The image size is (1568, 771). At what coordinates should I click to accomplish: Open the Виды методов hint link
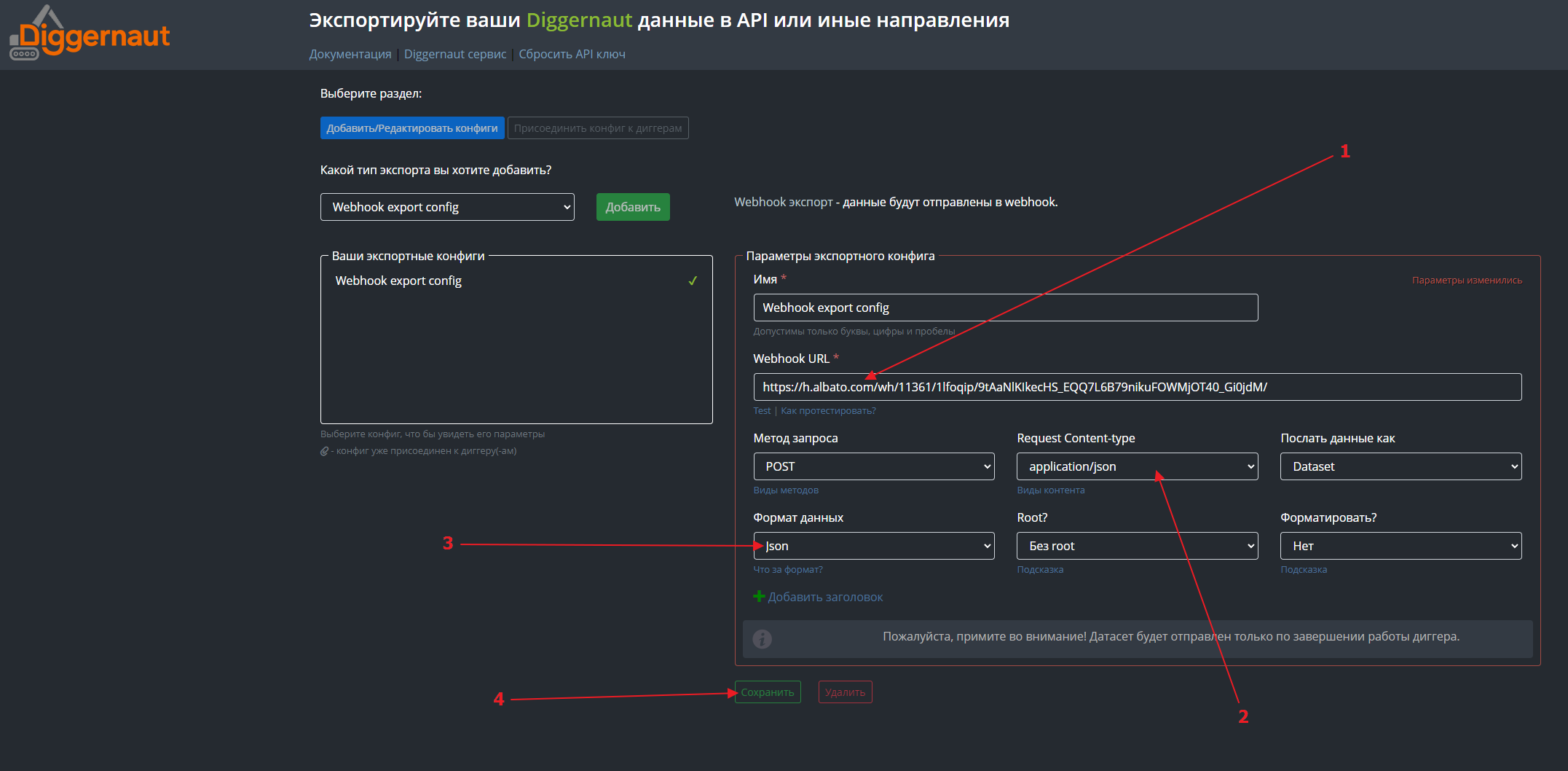click(786, 490)
